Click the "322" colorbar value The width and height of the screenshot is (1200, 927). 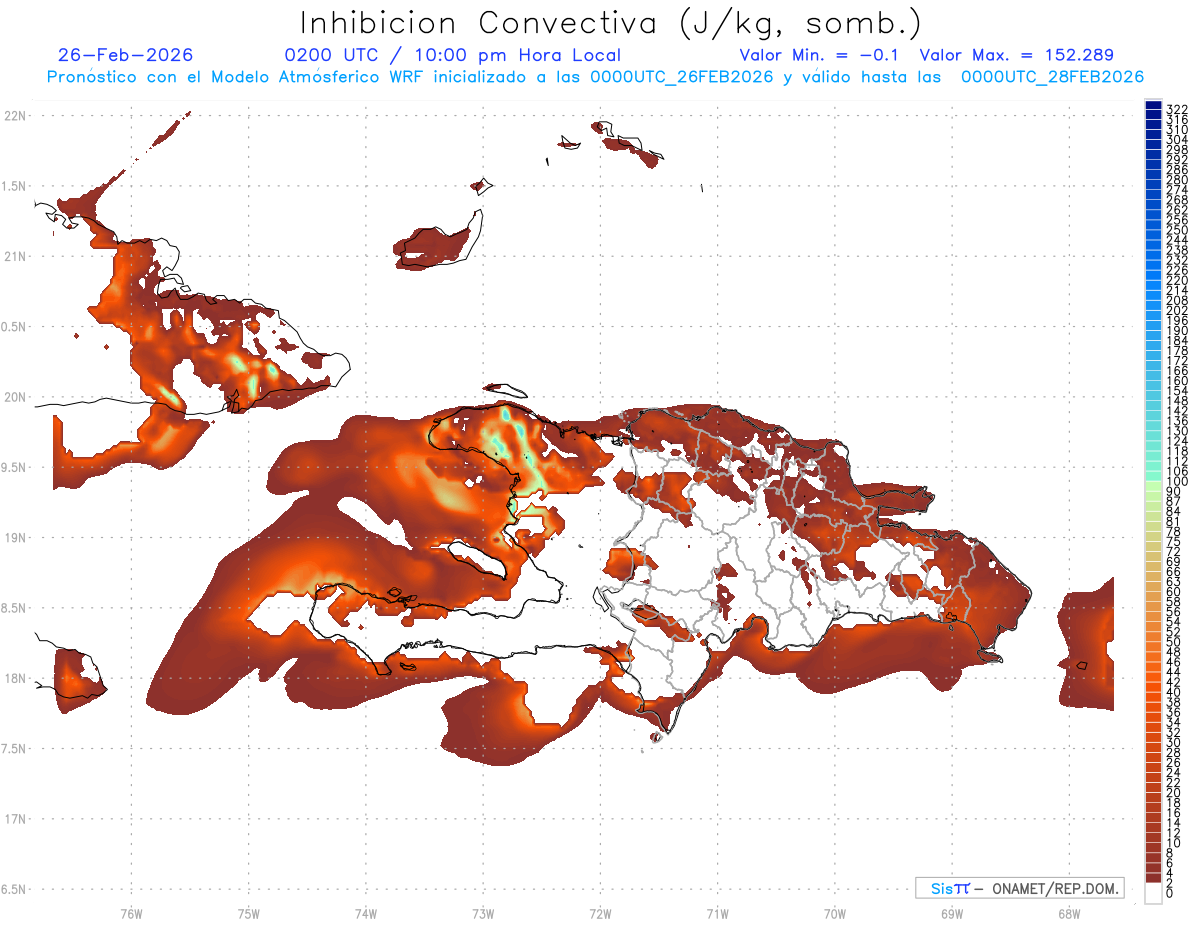click(x=1176, y=109)
